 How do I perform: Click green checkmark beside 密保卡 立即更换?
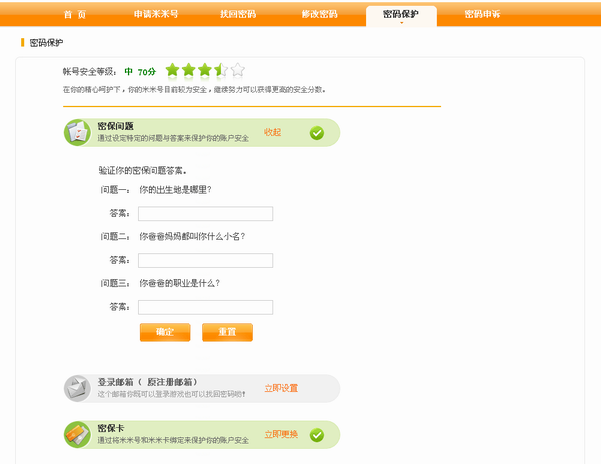point(317,435)
